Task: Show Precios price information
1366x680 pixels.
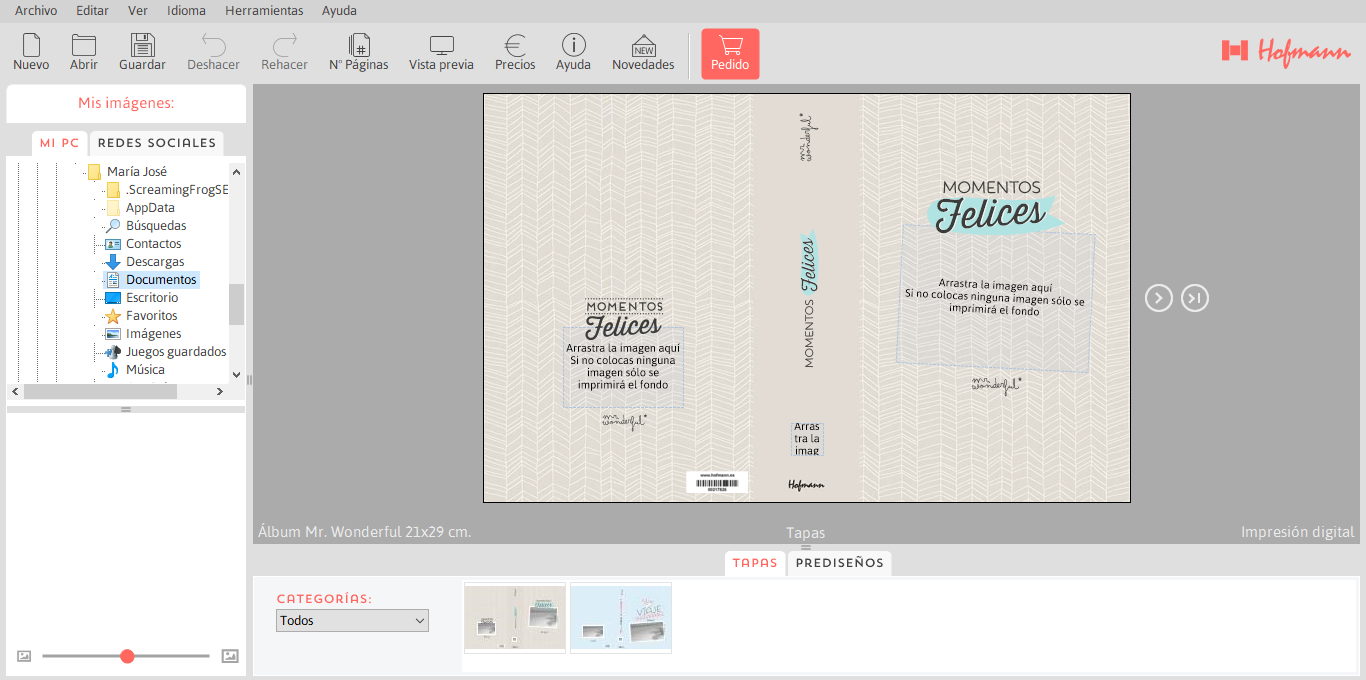Action: (x=515, y=52)
